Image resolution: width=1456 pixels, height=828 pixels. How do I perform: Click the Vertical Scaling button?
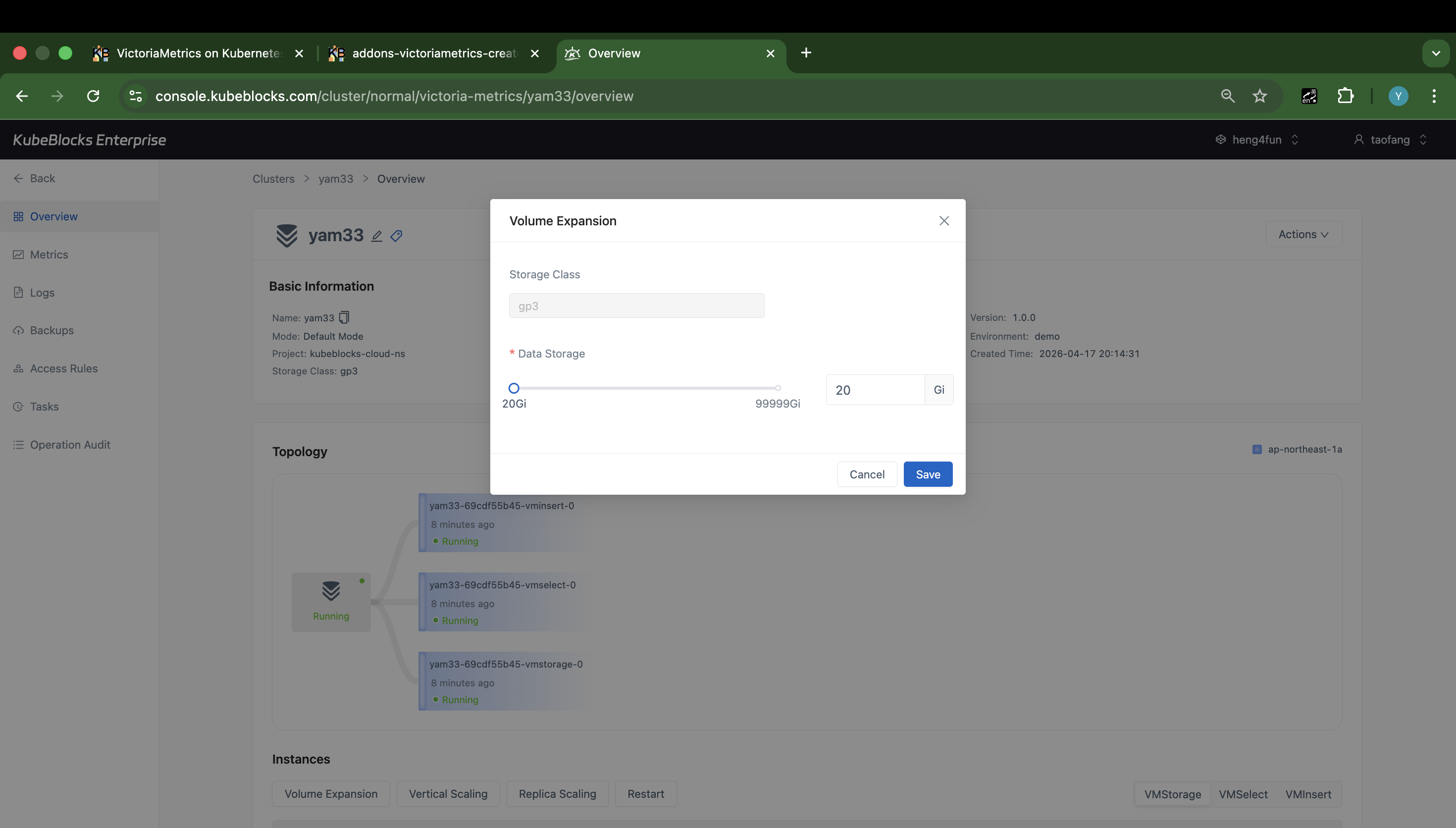[x=448, y=794]
